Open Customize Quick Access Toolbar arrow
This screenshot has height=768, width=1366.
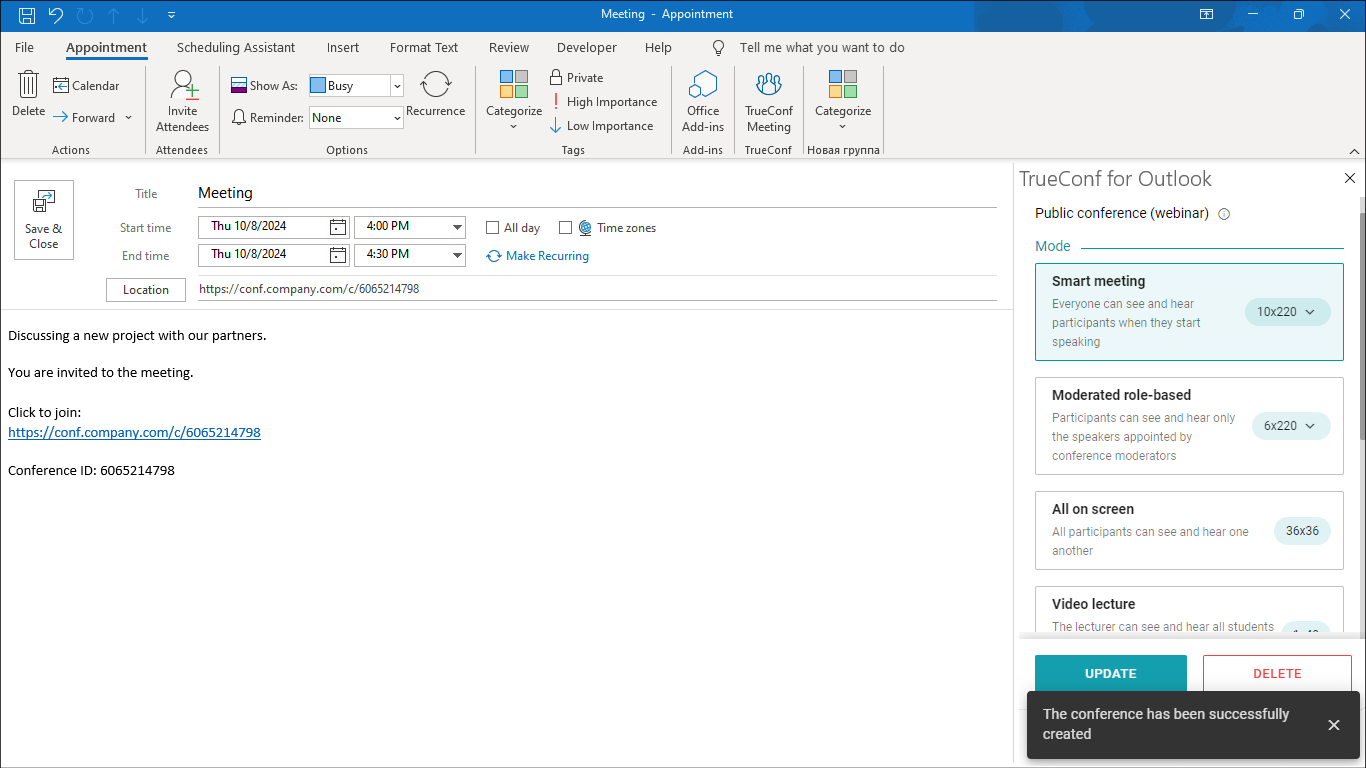click(172, 15)
